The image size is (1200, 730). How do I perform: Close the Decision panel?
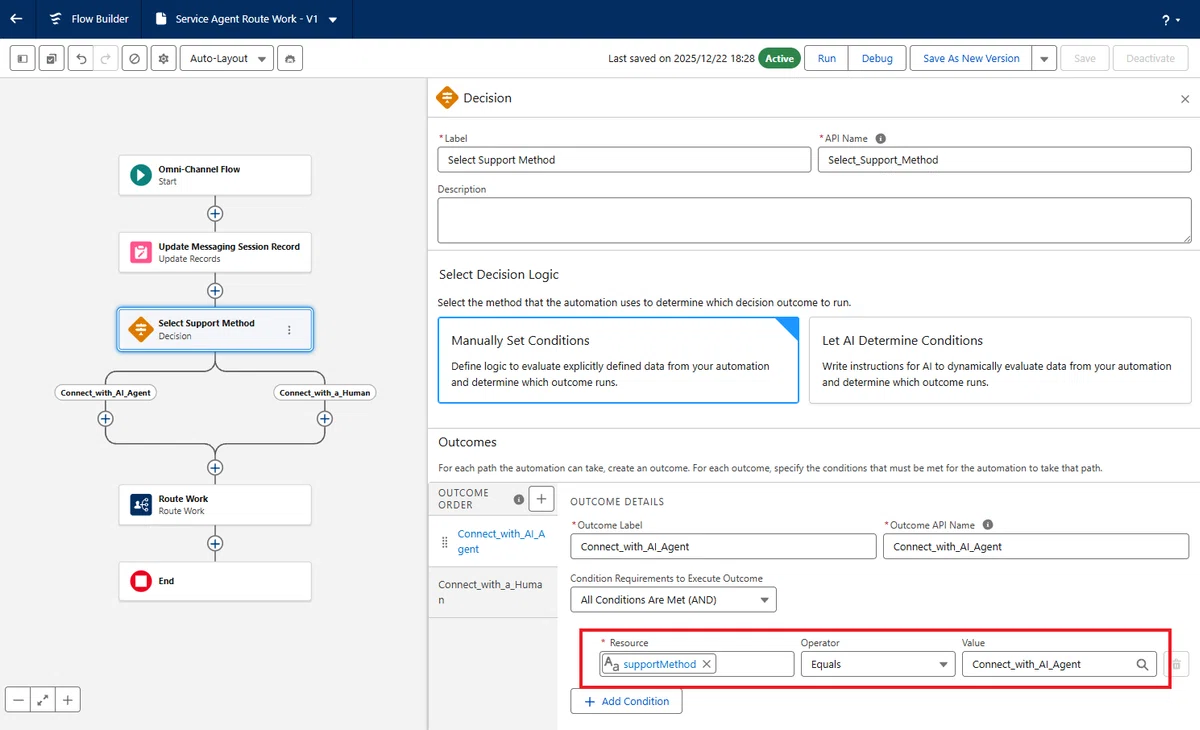[1185, 99]
